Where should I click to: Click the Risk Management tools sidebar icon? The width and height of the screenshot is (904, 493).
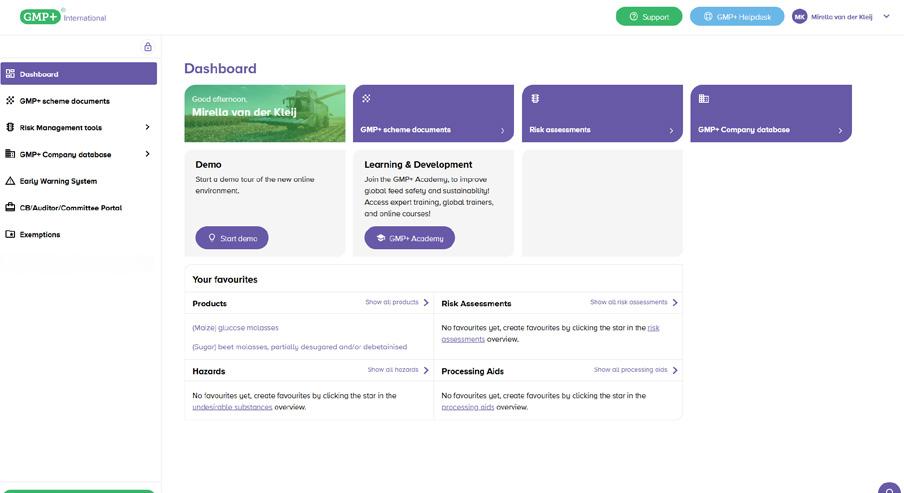10,127
